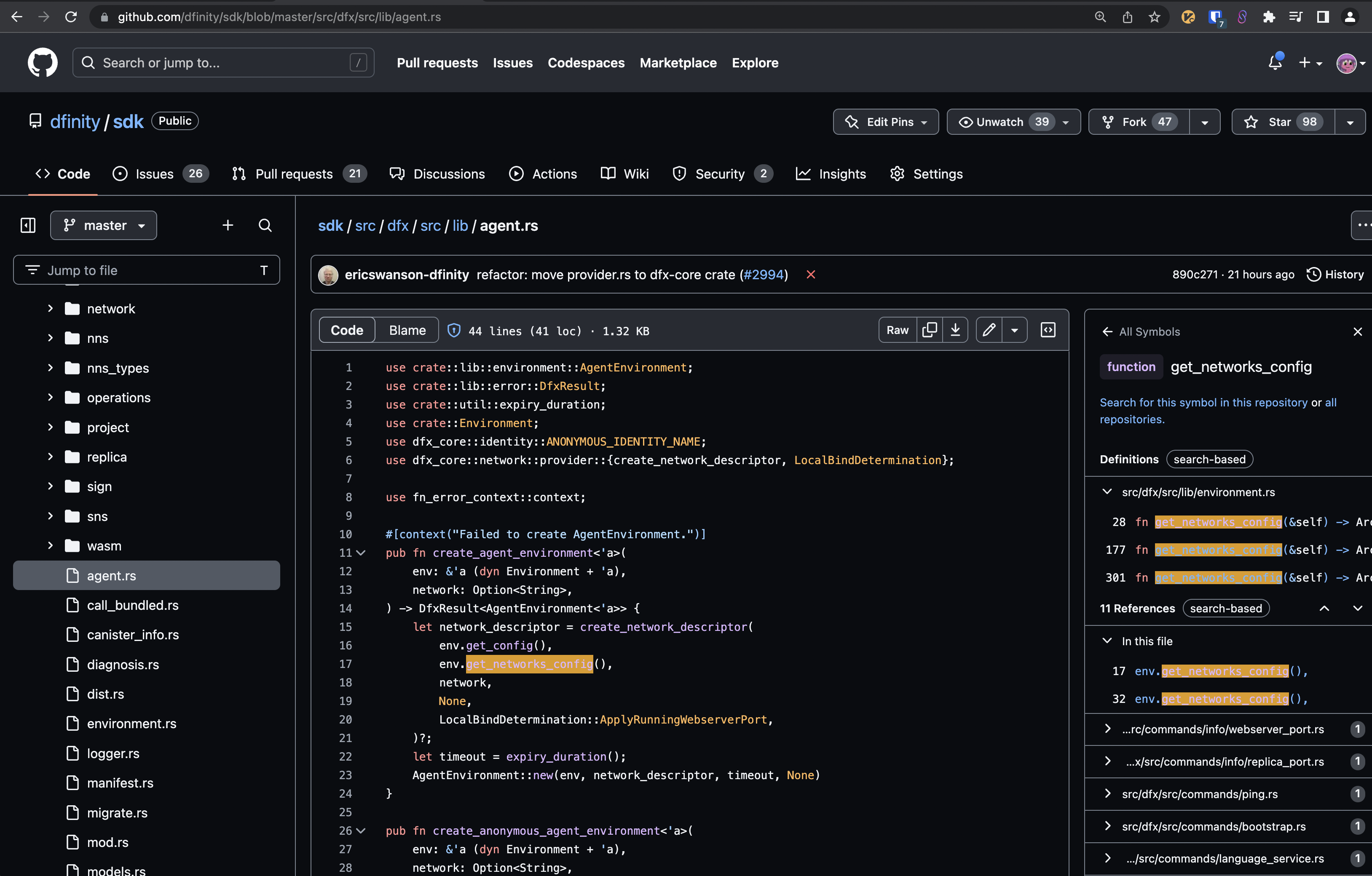This screenshot has height=876, width=1372.
Task: Download the raw agent.rs file
Action: pos(956,330)
